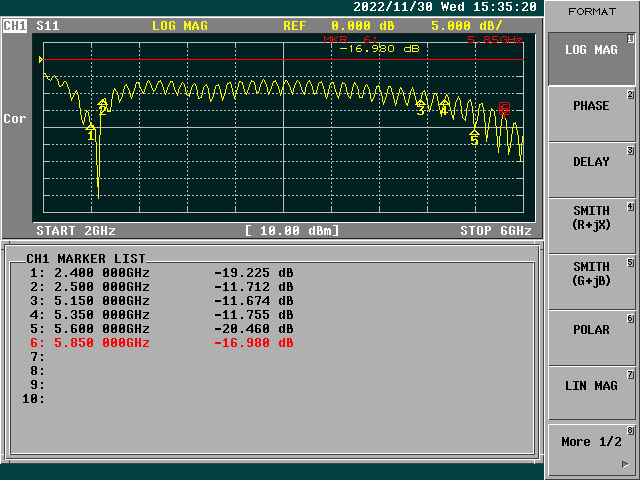
Task: Select marker list row 2: 2.500 GHz
Action: tap(162, 287)
